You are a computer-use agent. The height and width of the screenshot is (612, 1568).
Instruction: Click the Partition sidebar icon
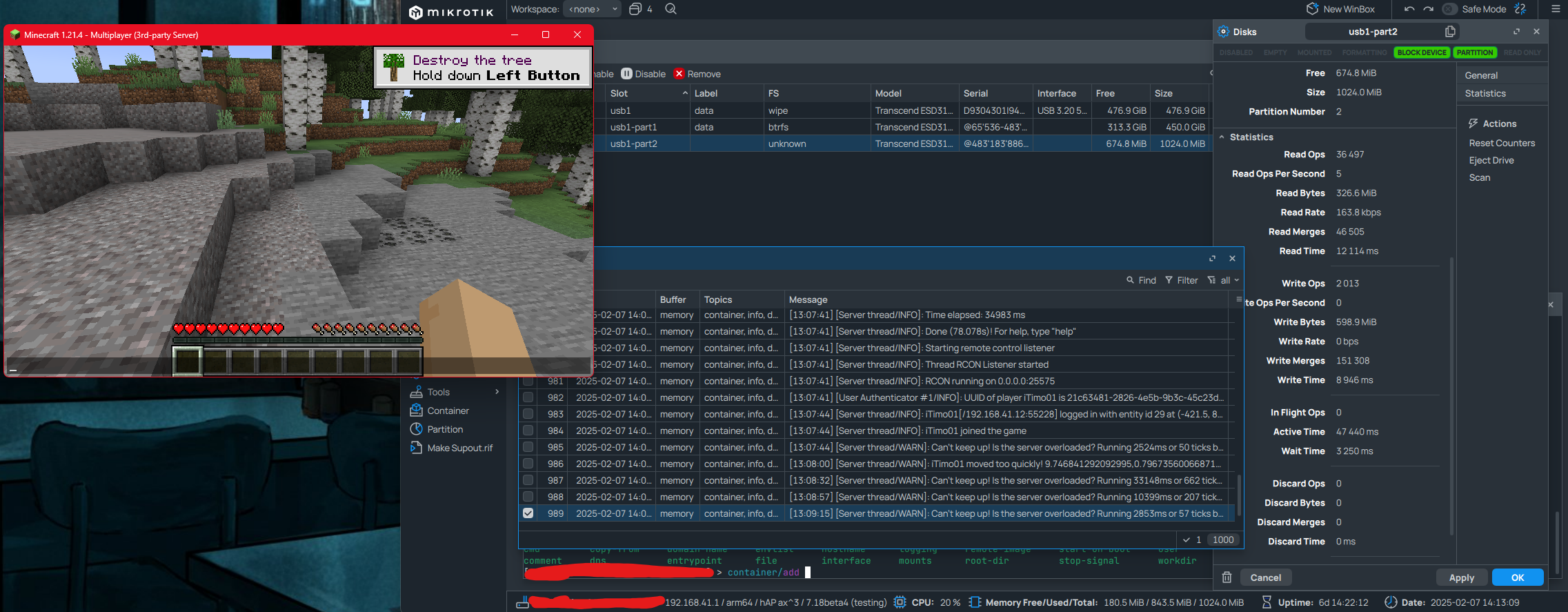coord(416,429)
